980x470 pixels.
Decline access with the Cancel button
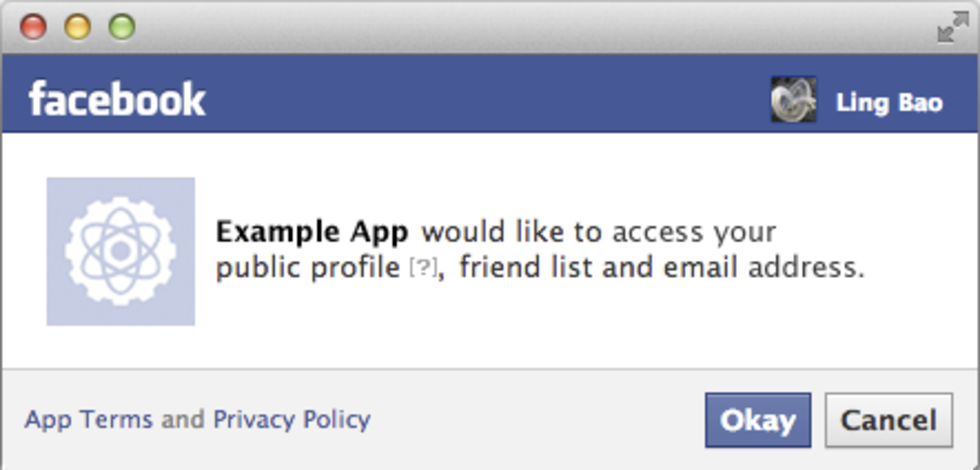[889, 420]
